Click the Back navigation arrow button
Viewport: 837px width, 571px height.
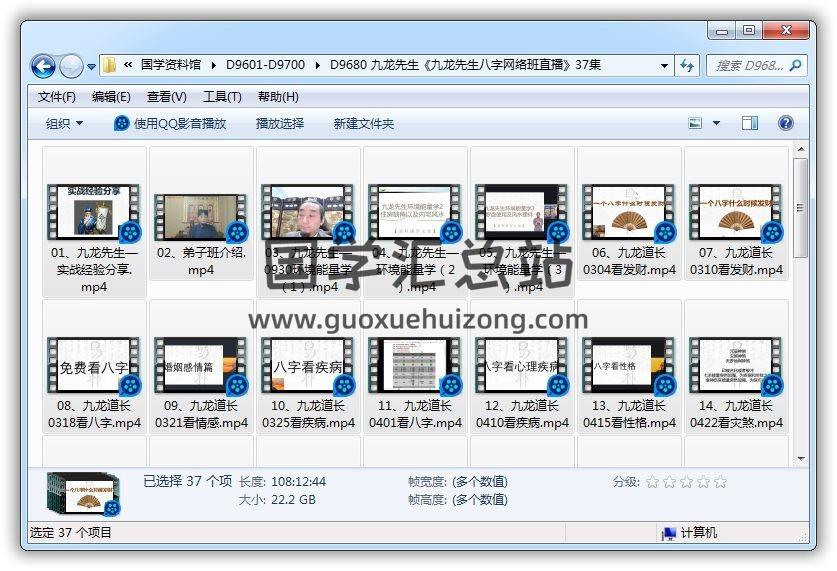[x=43, y=67]
